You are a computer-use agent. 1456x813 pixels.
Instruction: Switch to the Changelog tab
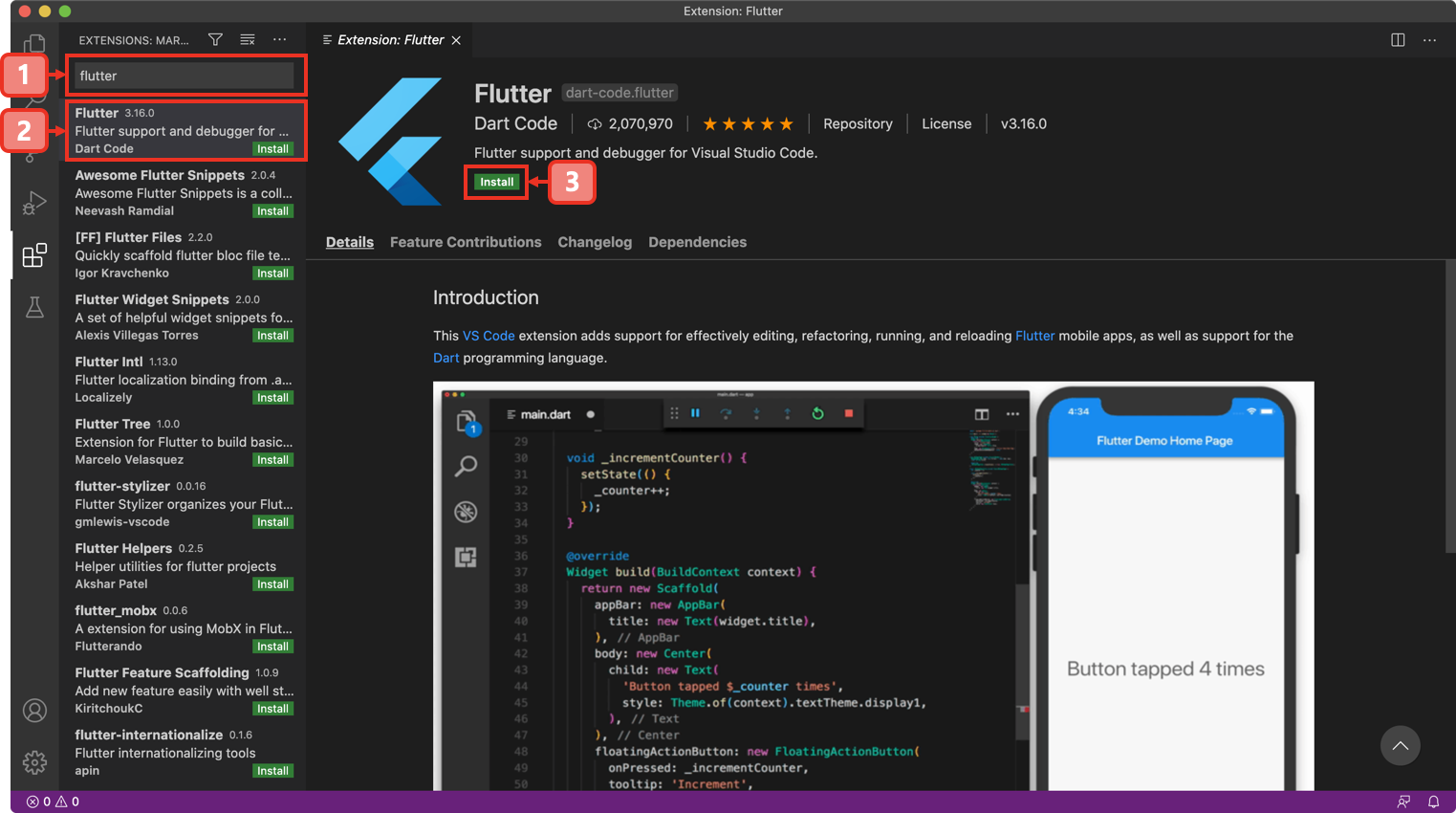(x=595, y=242)
